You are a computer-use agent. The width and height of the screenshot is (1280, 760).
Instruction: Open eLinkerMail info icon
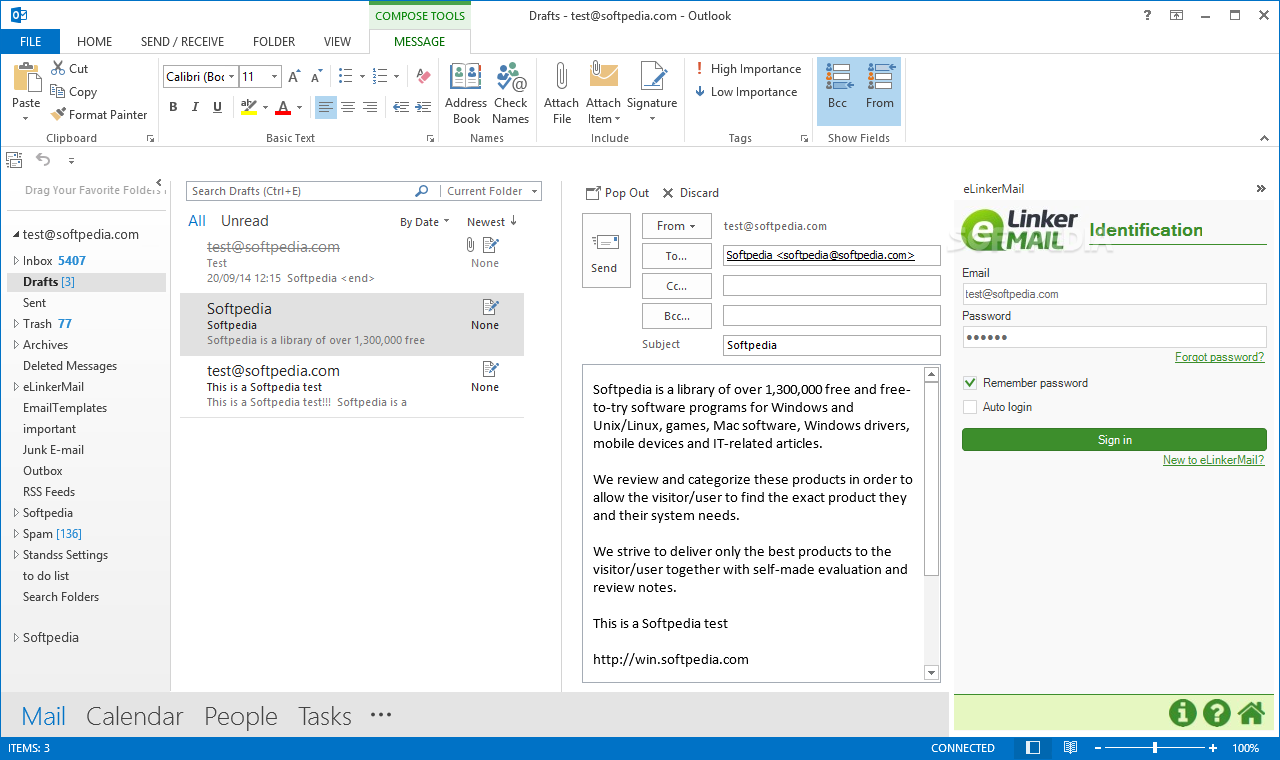tap(1183, 713)
